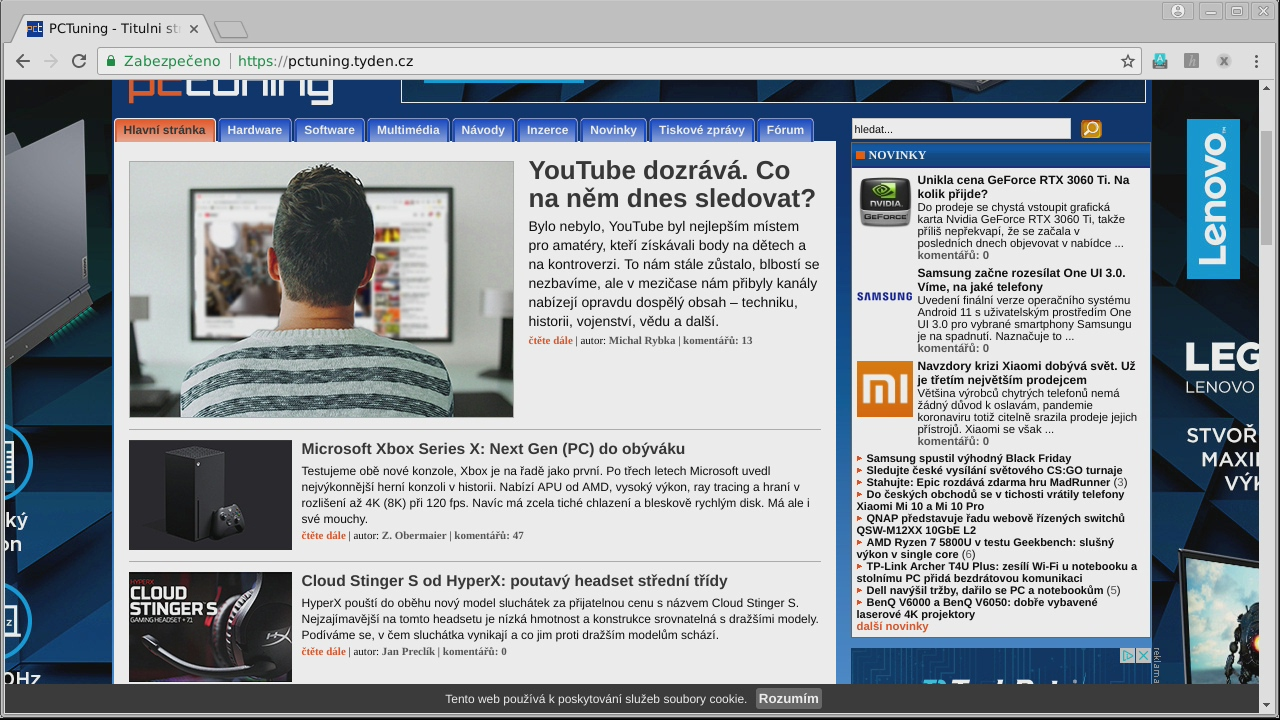1280x720 pixels.
Task: Click the YouTube article photo
Action: [x=321, y=289]
